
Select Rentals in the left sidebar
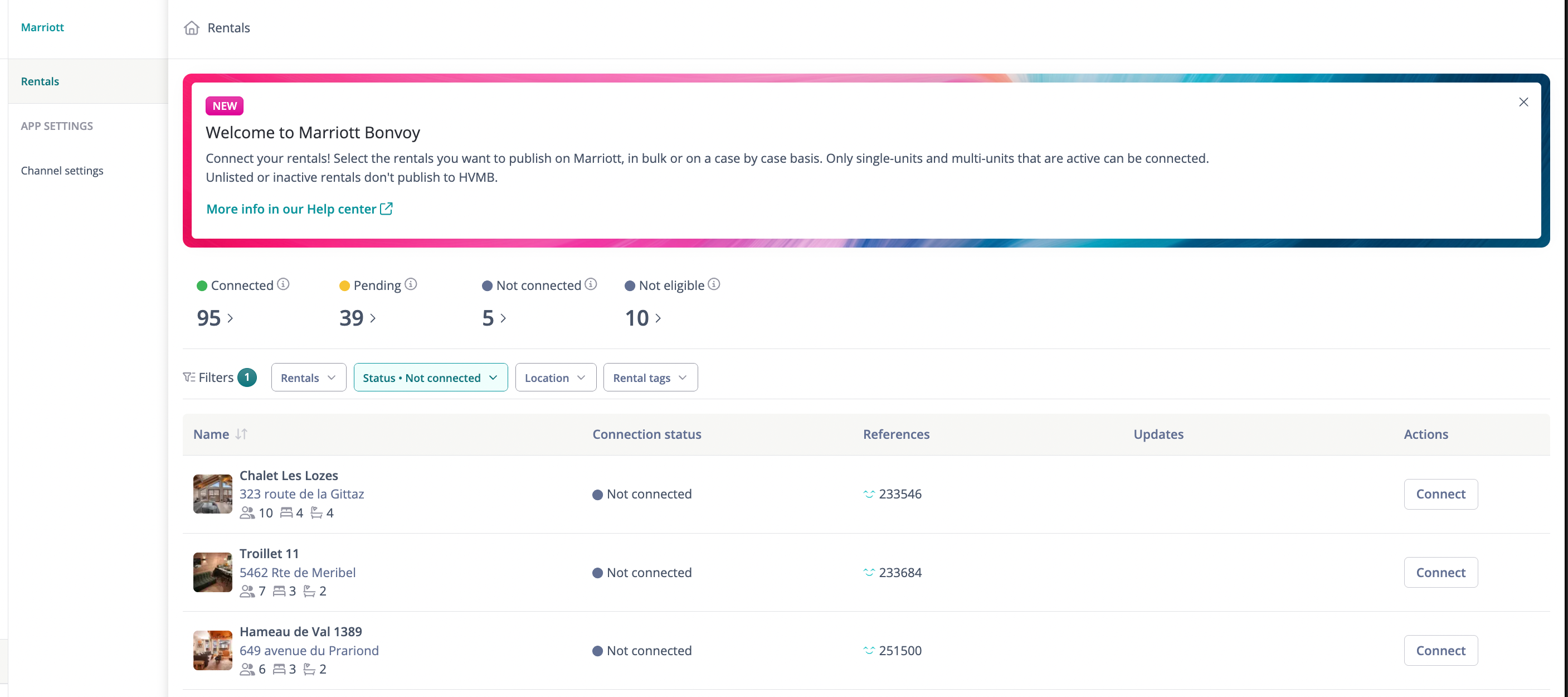[x=40, y=81]
